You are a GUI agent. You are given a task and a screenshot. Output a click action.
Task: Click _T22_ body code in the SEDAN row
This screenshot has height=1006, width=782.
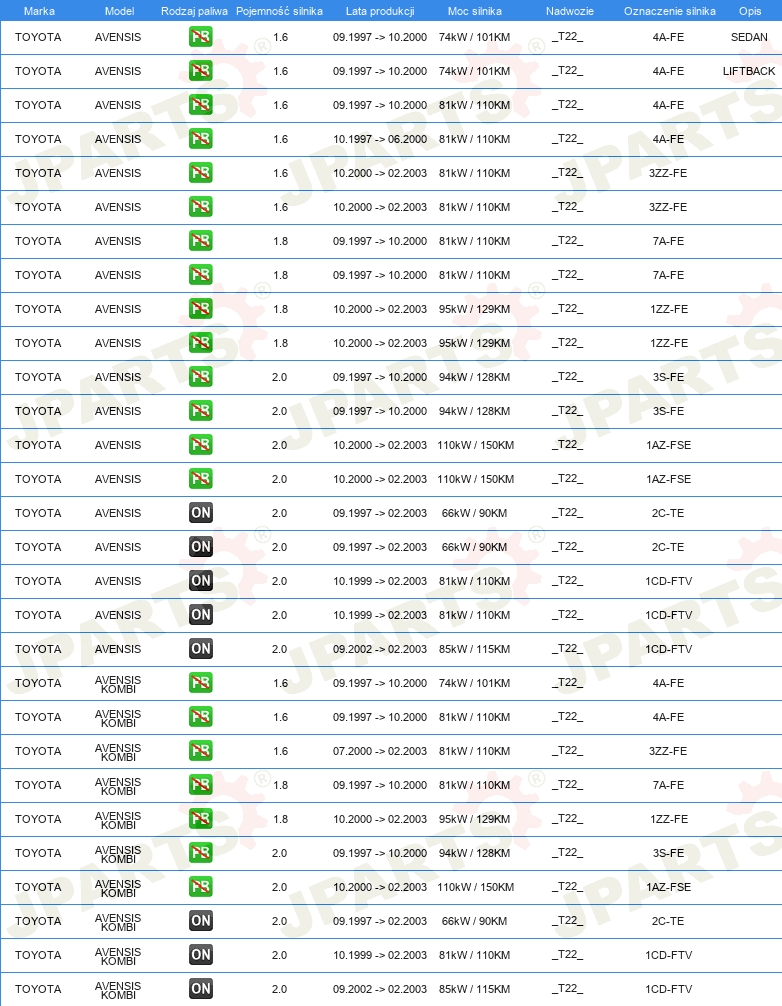tap(568, 37)
